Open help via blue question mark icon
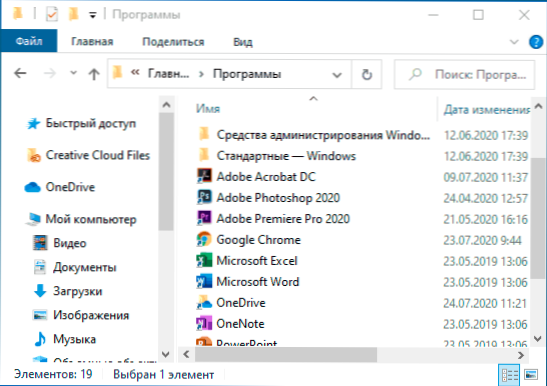Viewport: 547px width, 386px height. point(536,42)
